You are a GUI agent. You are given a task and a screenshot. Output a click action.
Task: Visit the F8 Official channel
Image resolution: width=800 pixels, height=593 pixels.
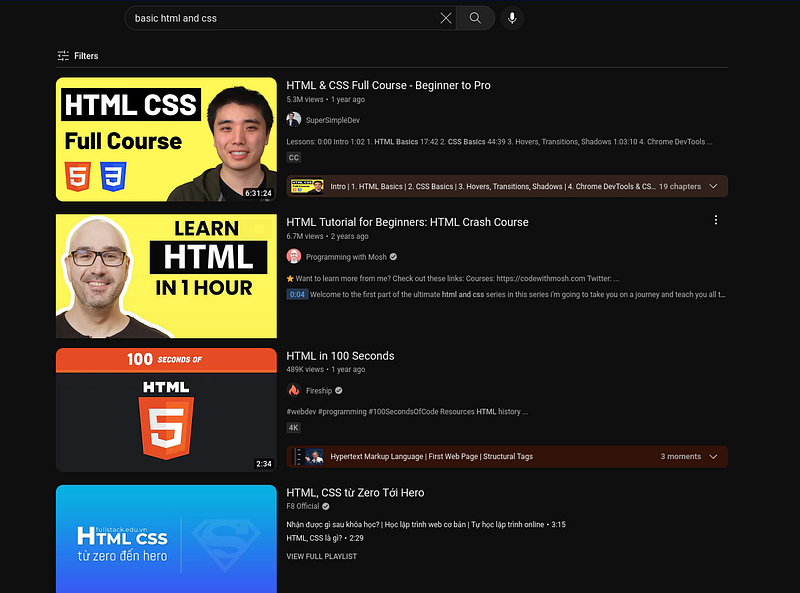click(x=303, y=506)
